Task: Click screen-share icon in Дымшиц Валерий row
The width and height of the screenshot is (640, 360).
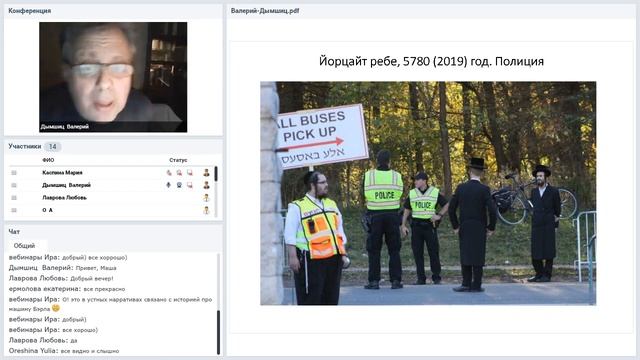Action: click(190, 185)
